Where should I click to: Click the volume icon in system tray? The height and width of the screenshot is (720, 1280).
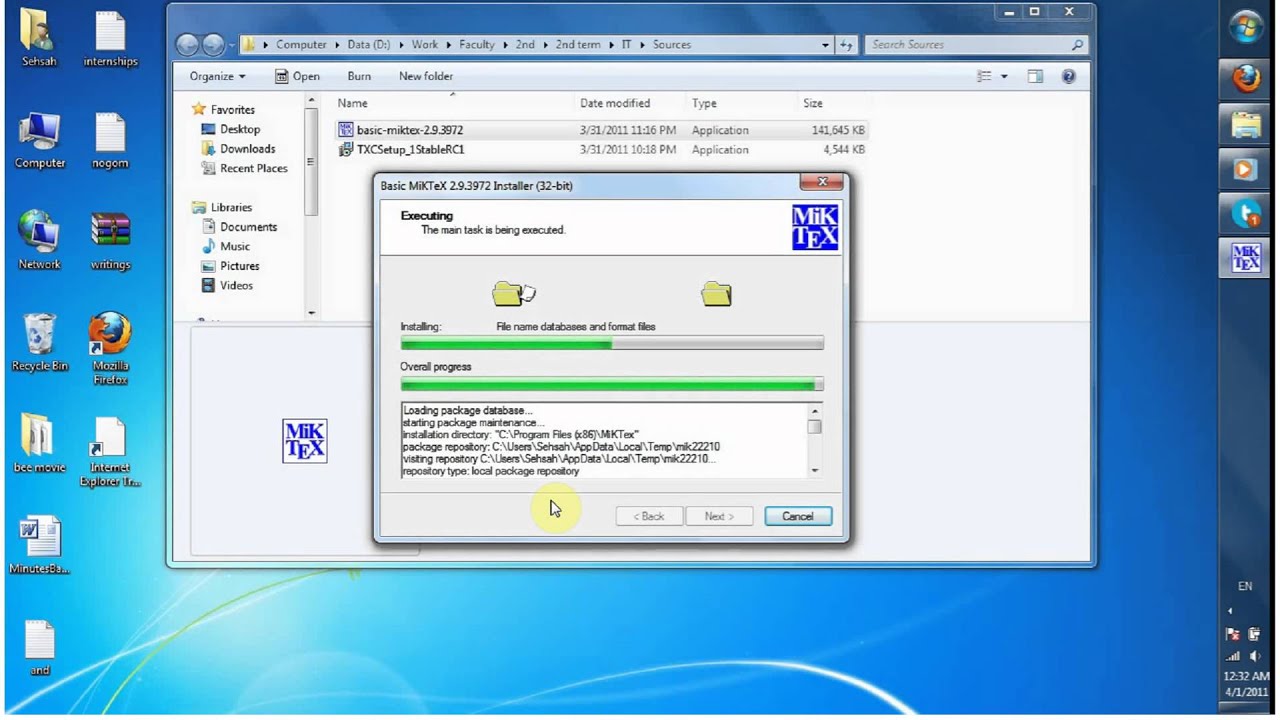pos(1254,656)
